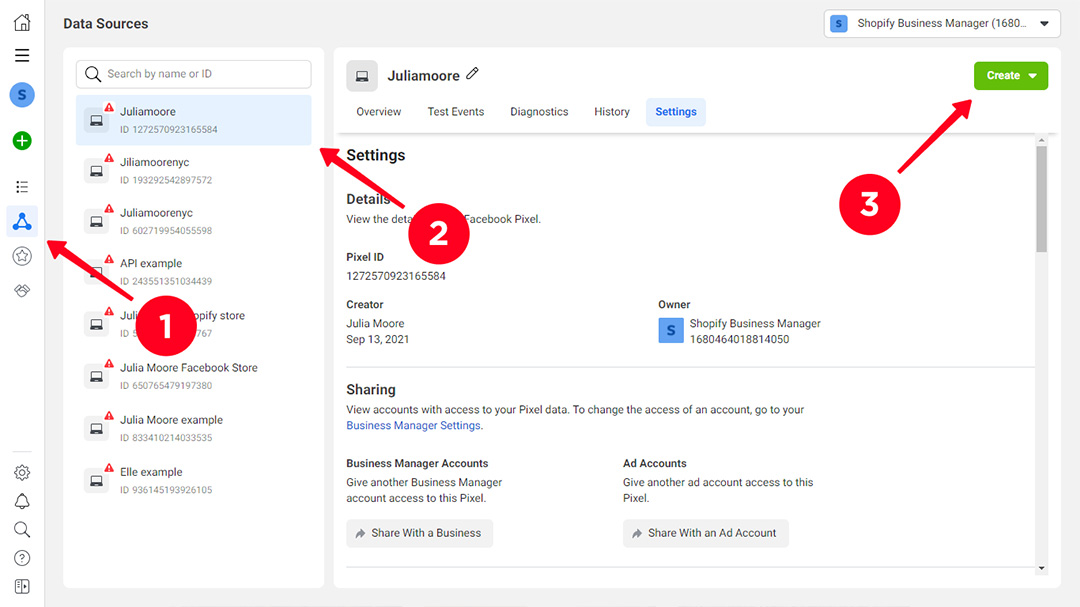Viewport: 1080px width, 607px height.
Task: Click Share With an Ad Account button
Action: [706, 533]
